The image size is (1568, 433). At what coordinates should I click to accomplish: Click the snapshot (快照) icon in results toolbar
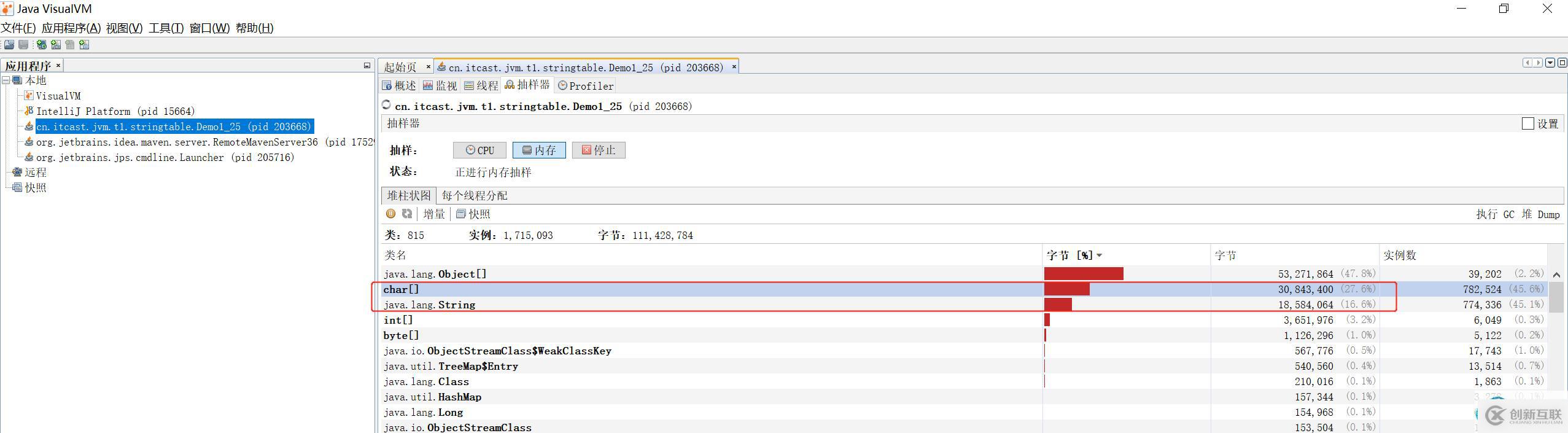pos(461,214)
